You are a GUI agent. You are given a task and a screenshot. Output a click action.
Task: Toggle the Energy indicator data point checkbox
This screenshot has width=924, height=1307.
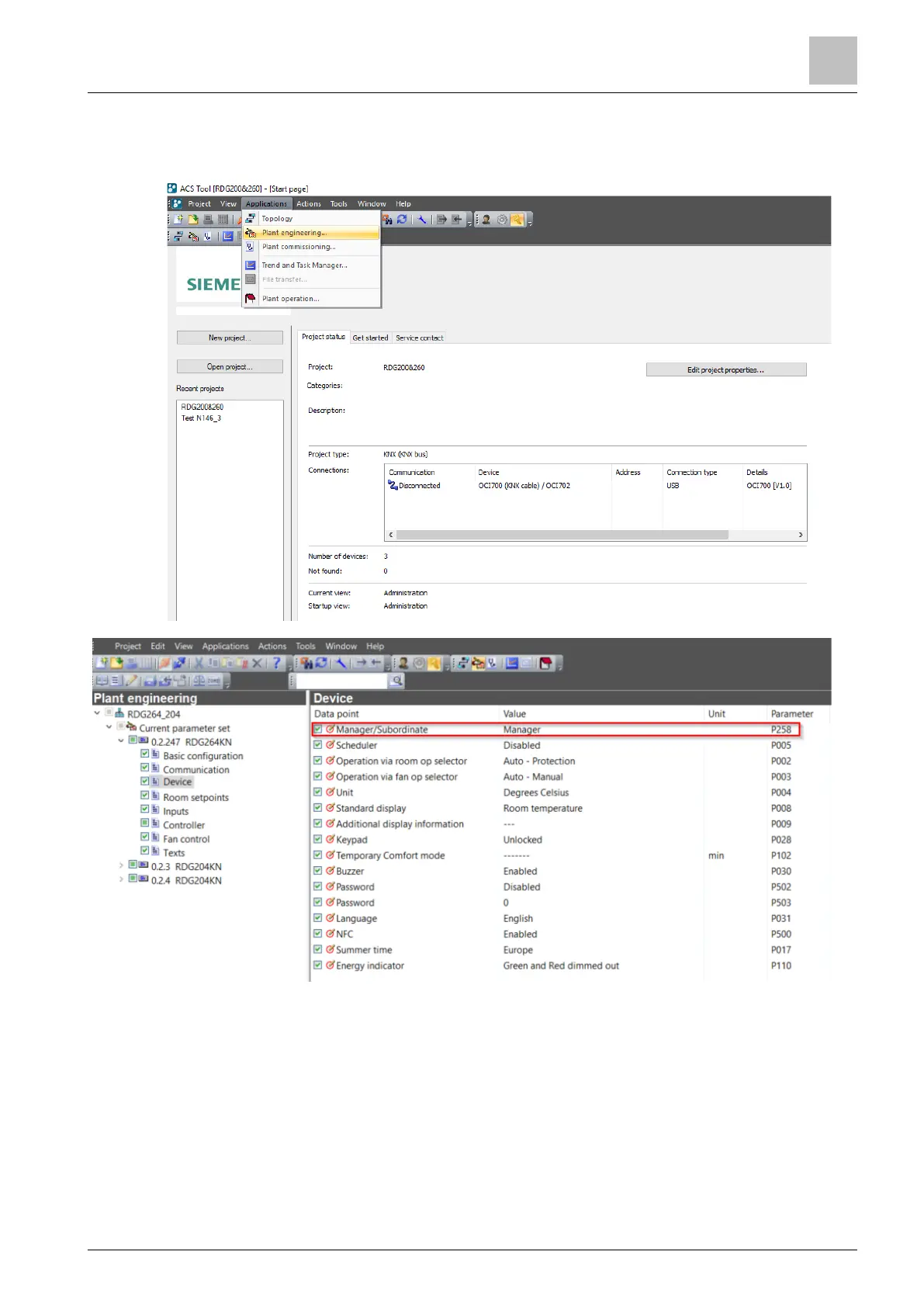317,965
